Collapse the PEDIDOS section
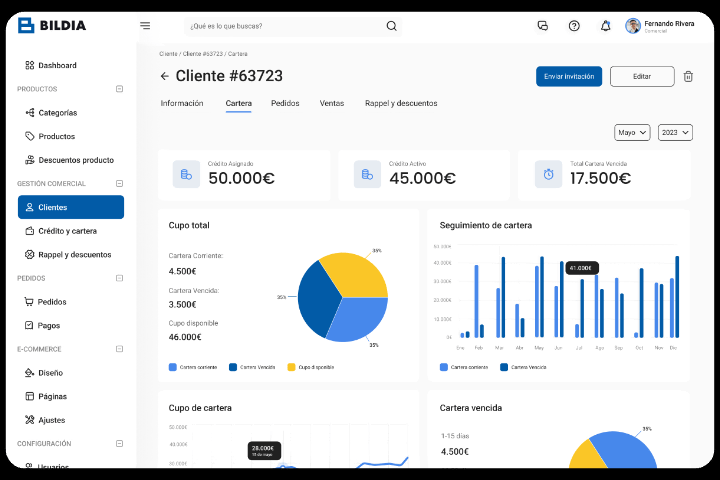 tap(119, 278)
